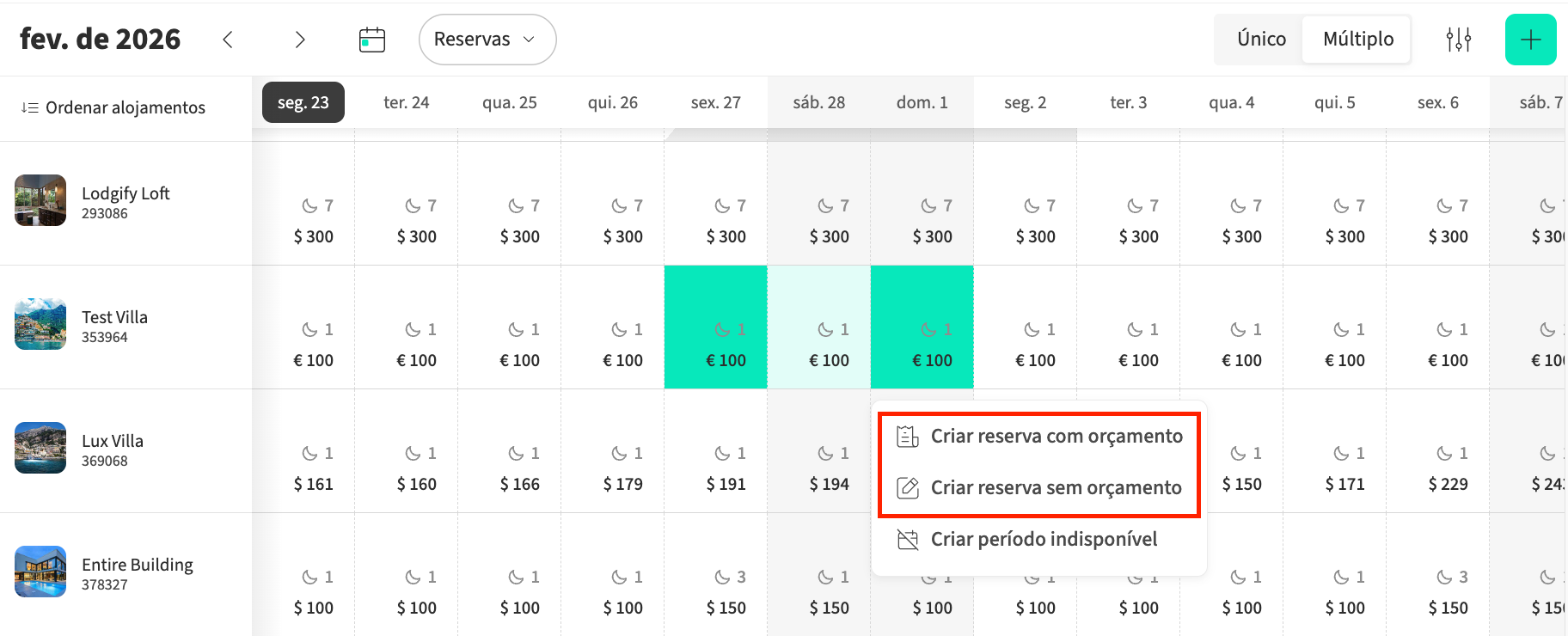
Task: Go to next month with right chevron
Action: 299,40
